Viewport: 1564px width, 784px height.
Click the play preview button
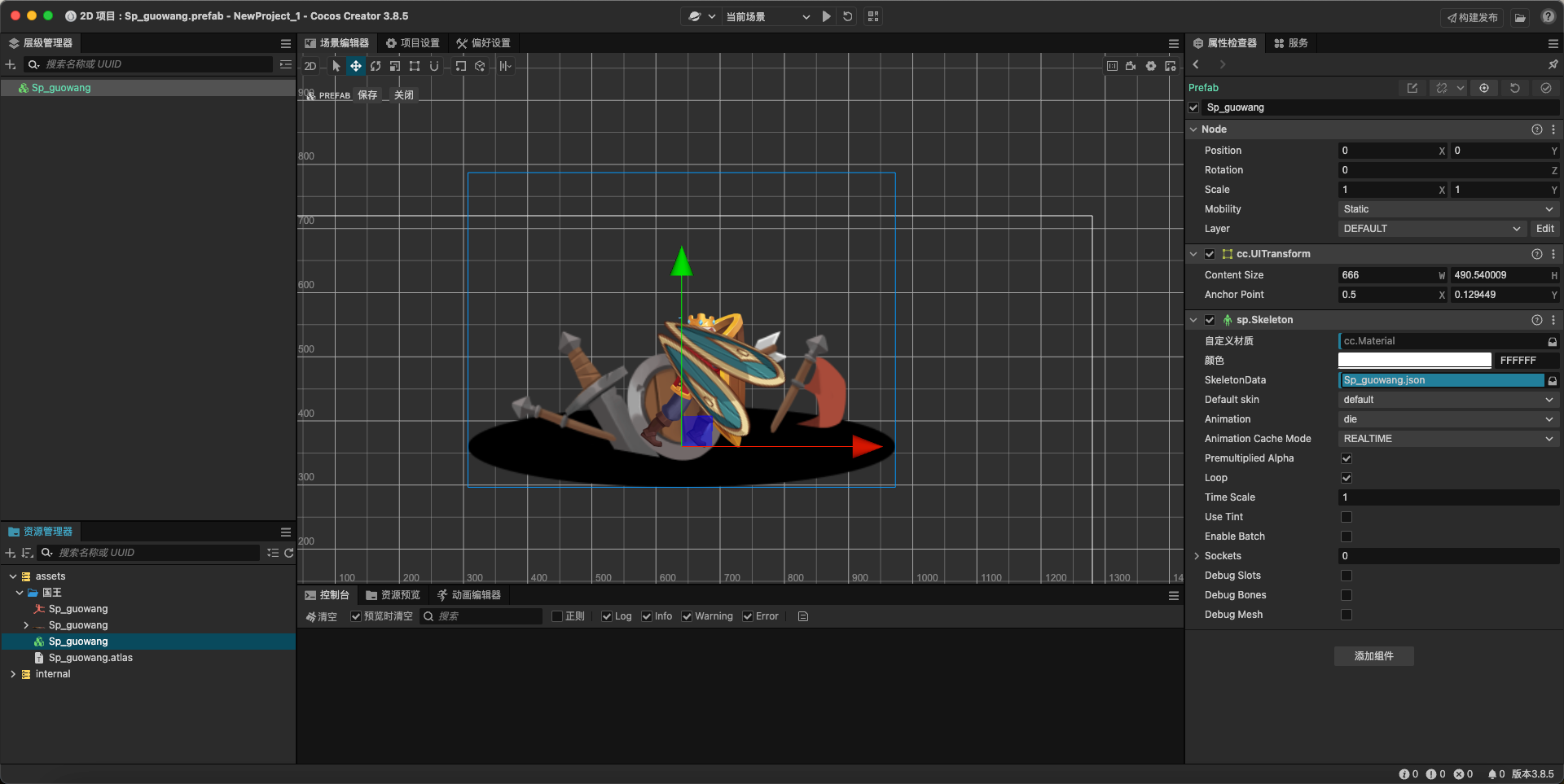point(827,16)
